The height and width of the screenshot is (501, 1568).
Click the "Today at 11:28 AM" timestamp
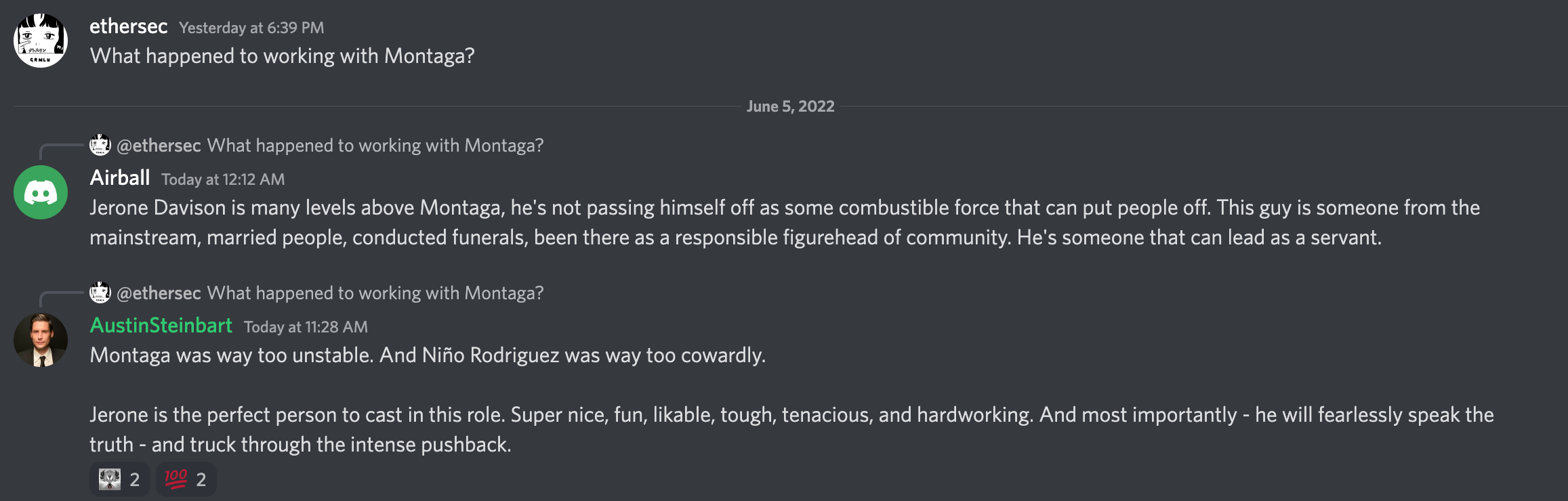(x=306, y=327)
